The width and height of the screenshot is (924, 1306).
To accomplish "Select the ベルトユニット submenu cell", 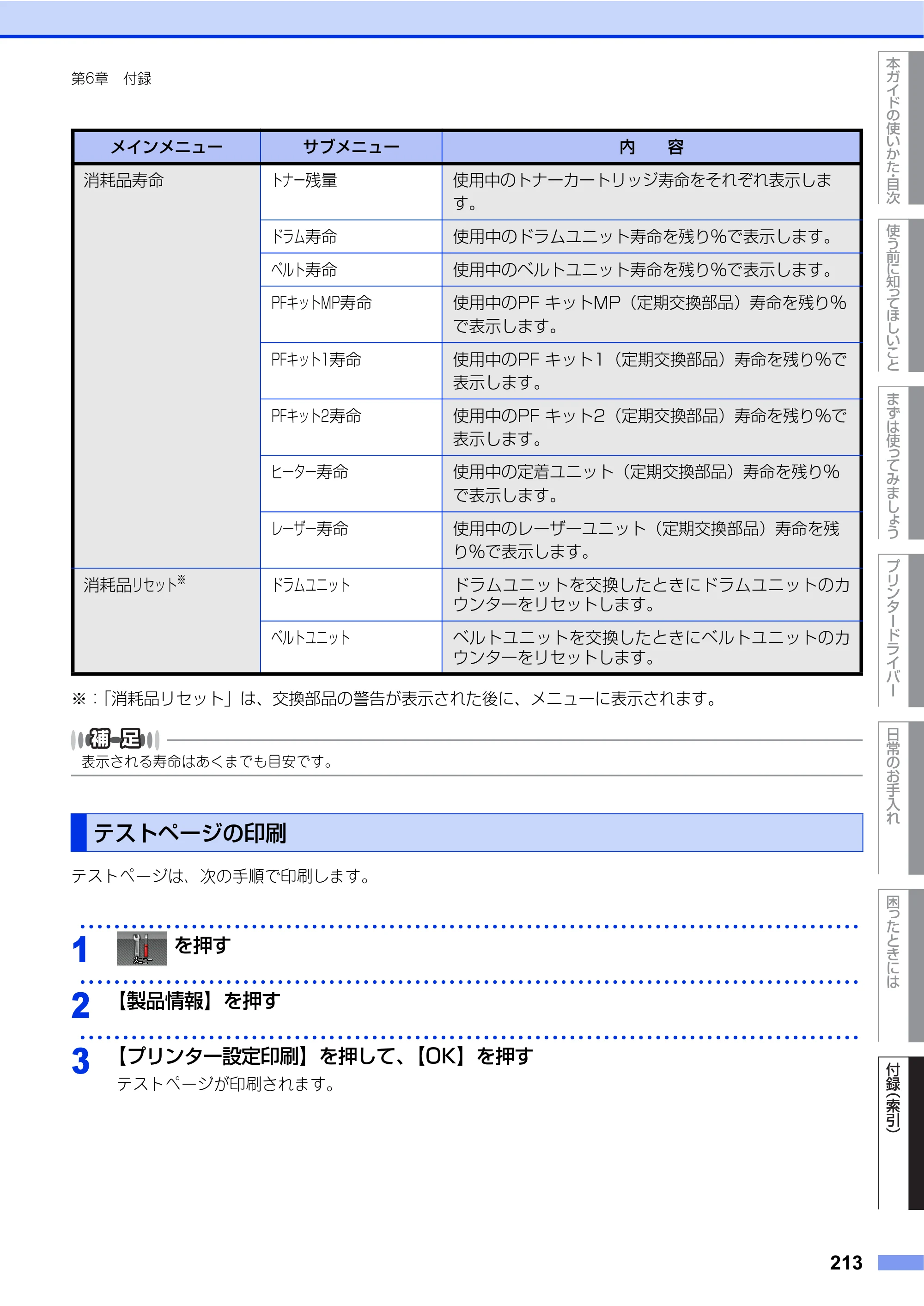I will click(351, 647).
